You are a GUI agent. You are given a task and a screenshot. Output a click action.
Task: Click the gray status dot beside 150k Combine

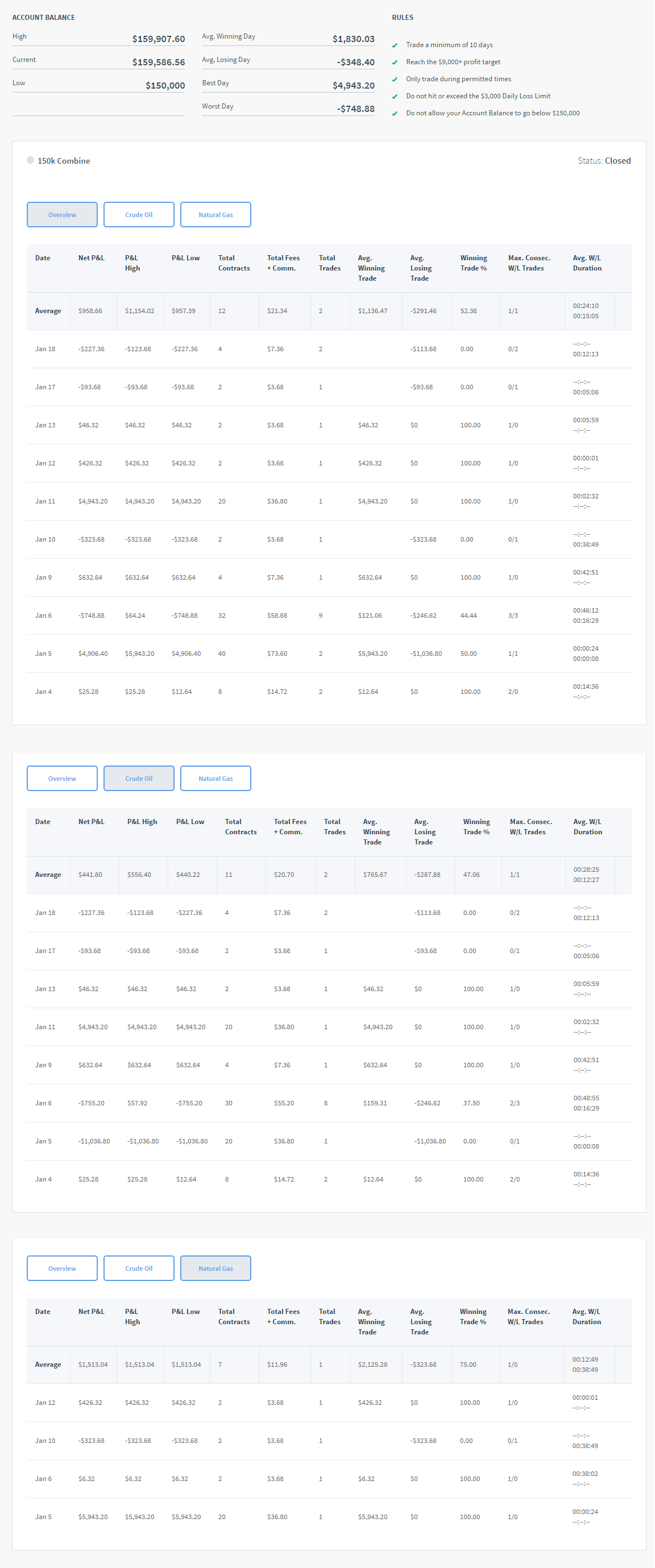(31, 161)
